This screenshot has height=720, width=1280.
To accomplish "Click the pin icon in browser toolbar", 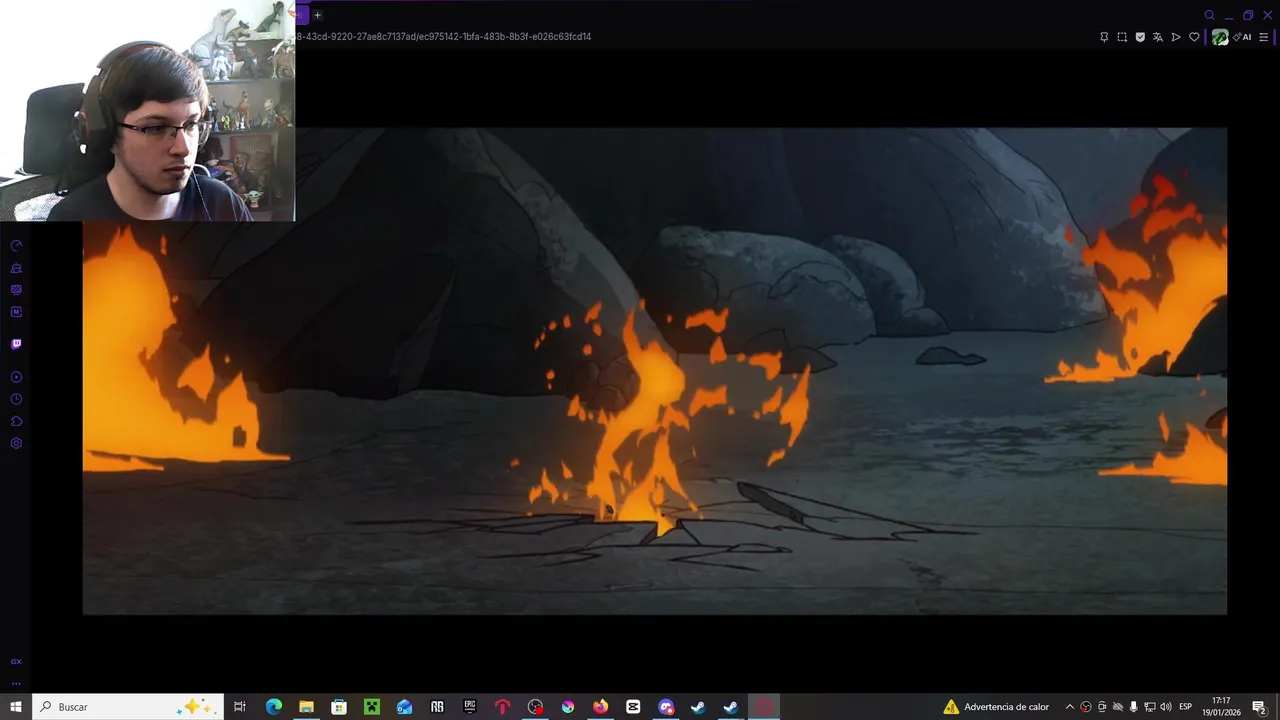I will coord(1104,37).
